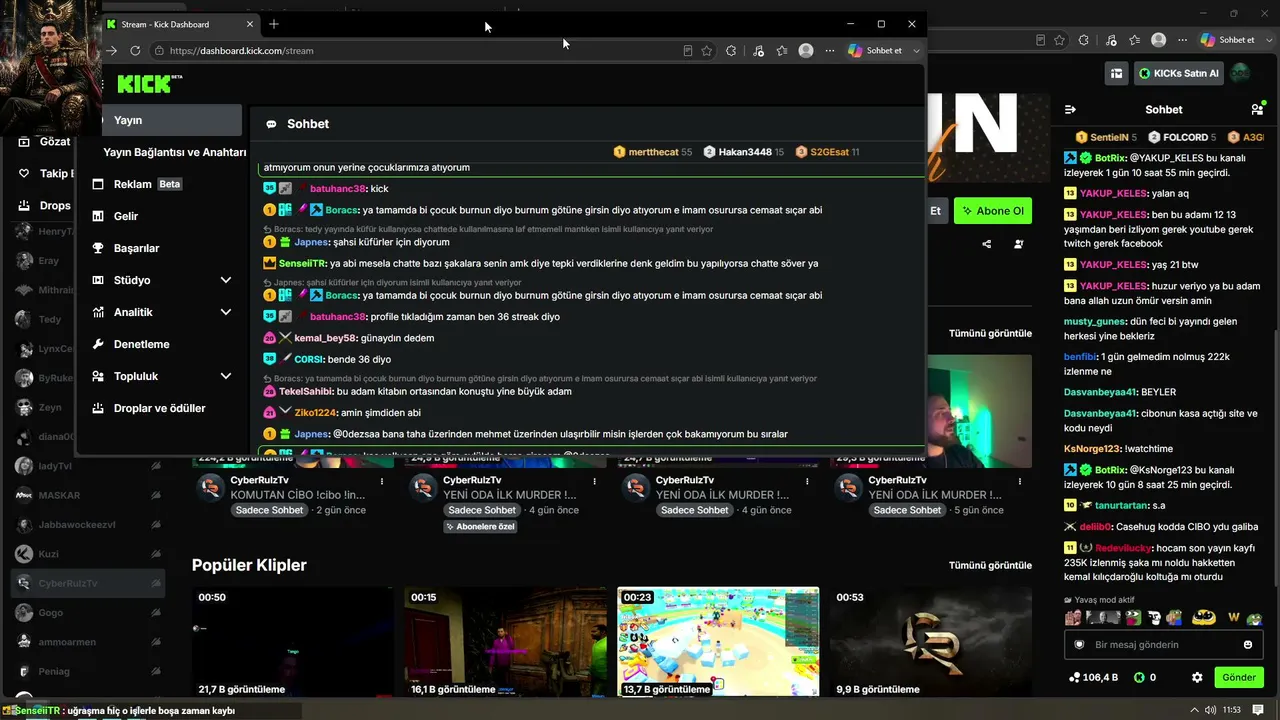This screenshot has height=720, width=1280.
Task: Reload the Kick Dashboard page
Action: point(135,51)
